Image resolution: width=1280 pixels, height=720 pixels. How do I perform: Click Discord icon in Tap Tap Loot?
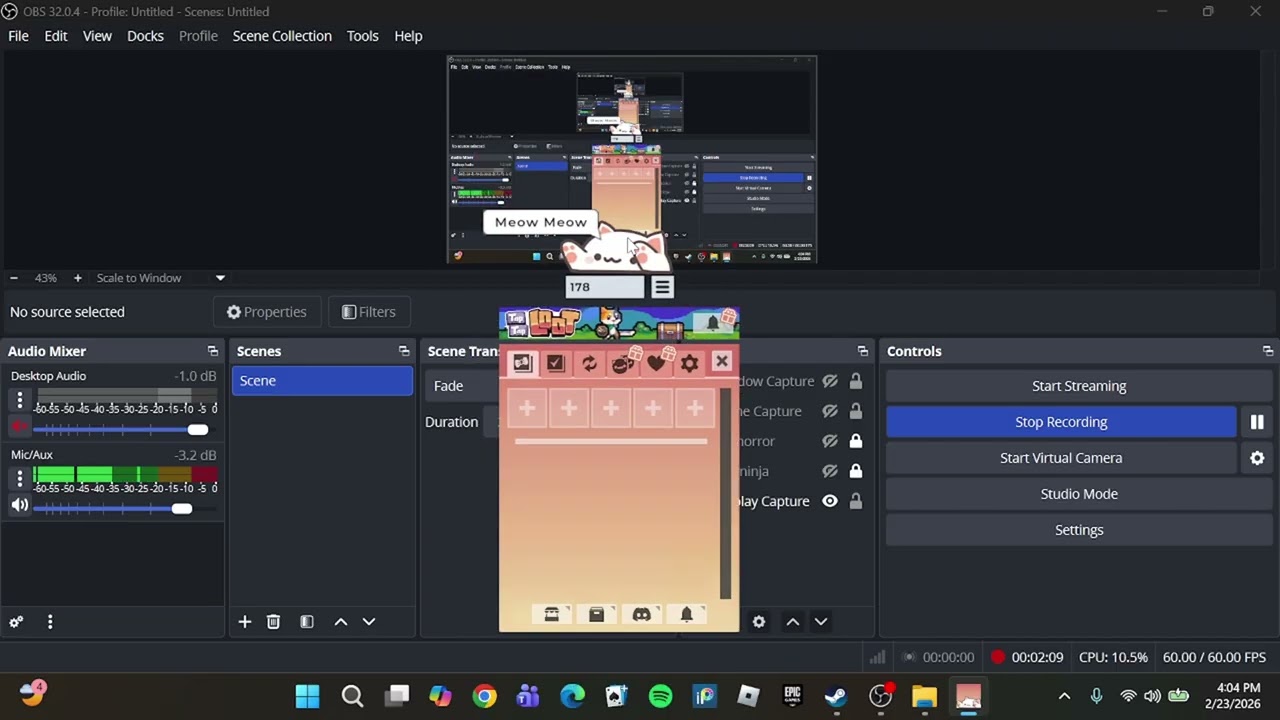click(641, 614)
